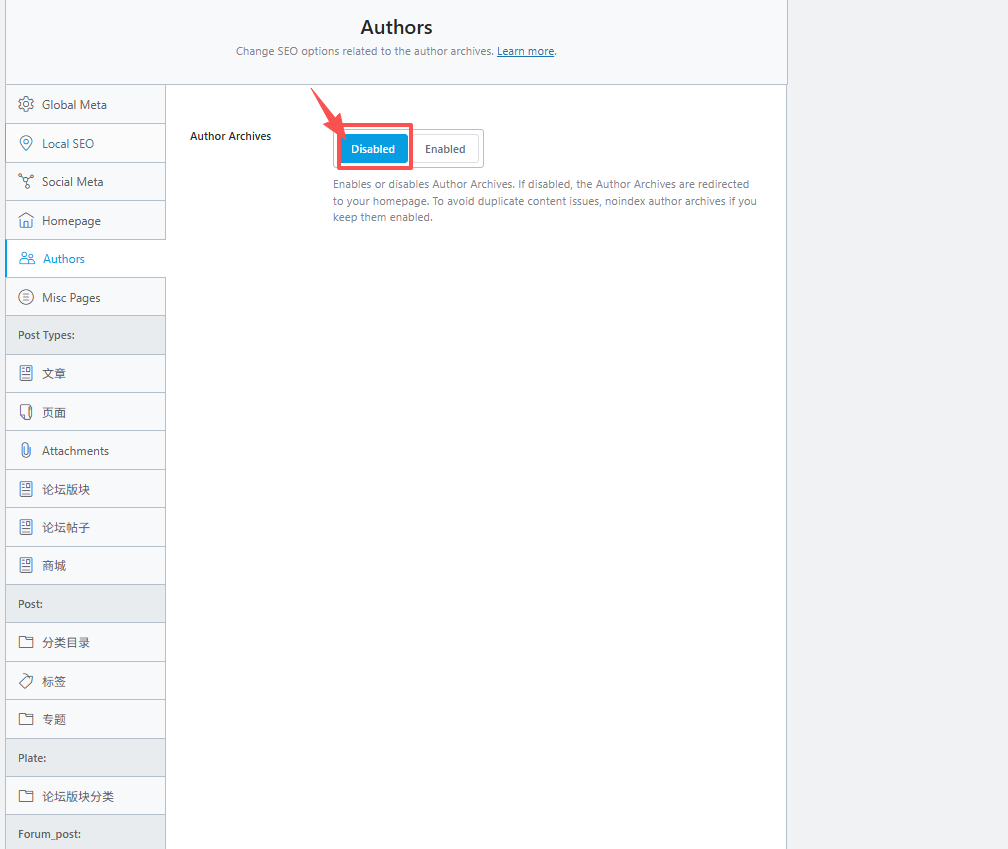Viewport: 1008px width, 849px height.
Task: Click the Misc Pages list icon
Action: click(26, 298)
